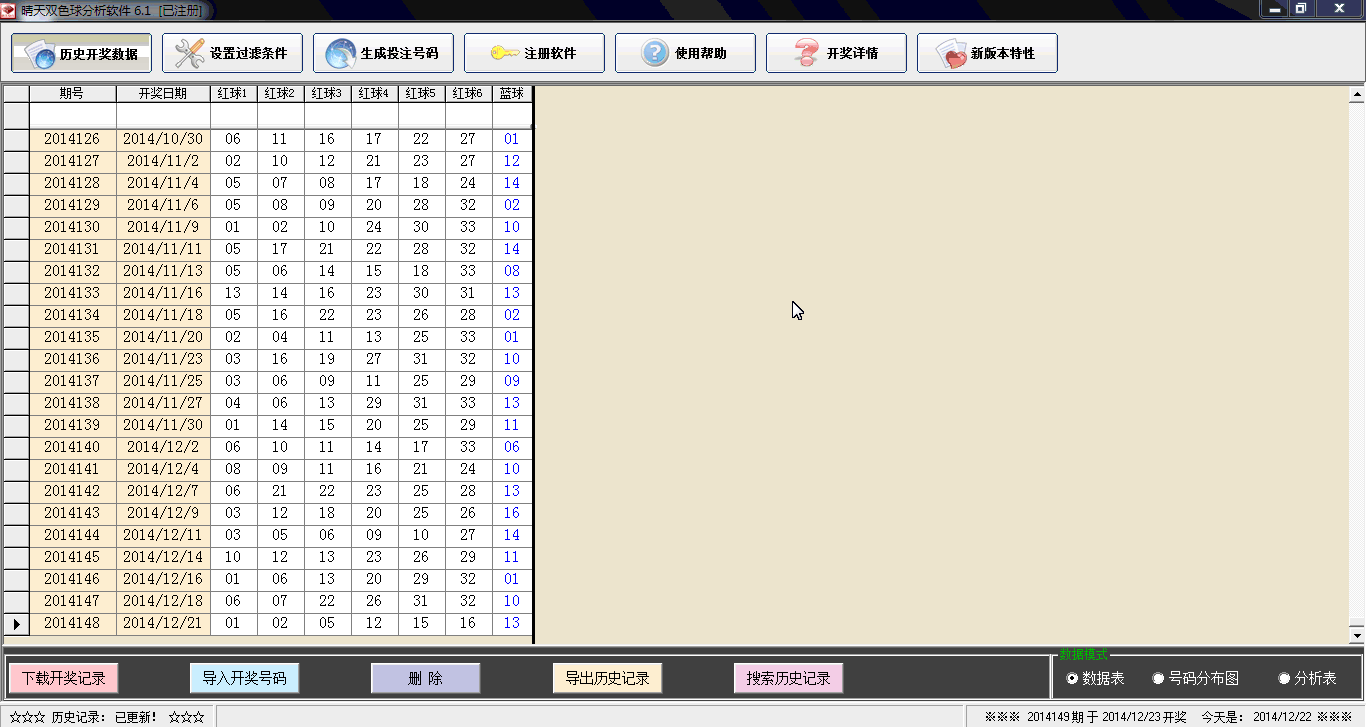The width and height of the screenshot is (1366, 727).
Task: Search records with 搜索历史记录
Action: (x=788, y=677)
